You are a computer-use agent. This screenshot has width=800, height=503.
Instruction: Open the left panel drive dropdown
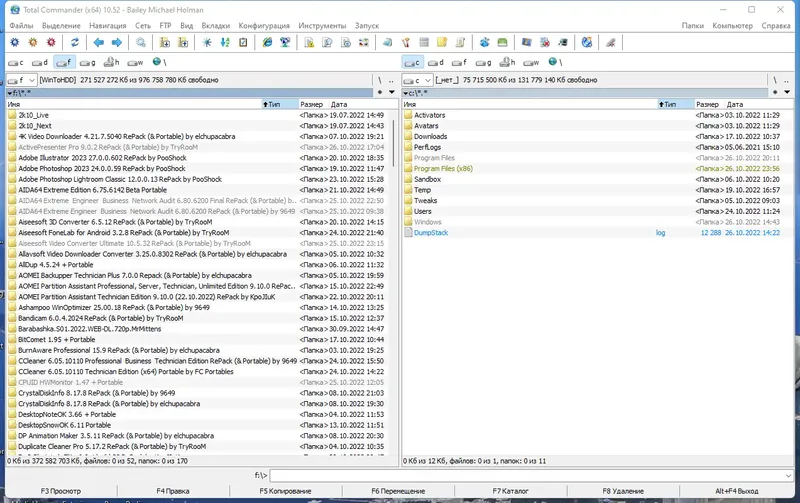[x=32, y=80]
